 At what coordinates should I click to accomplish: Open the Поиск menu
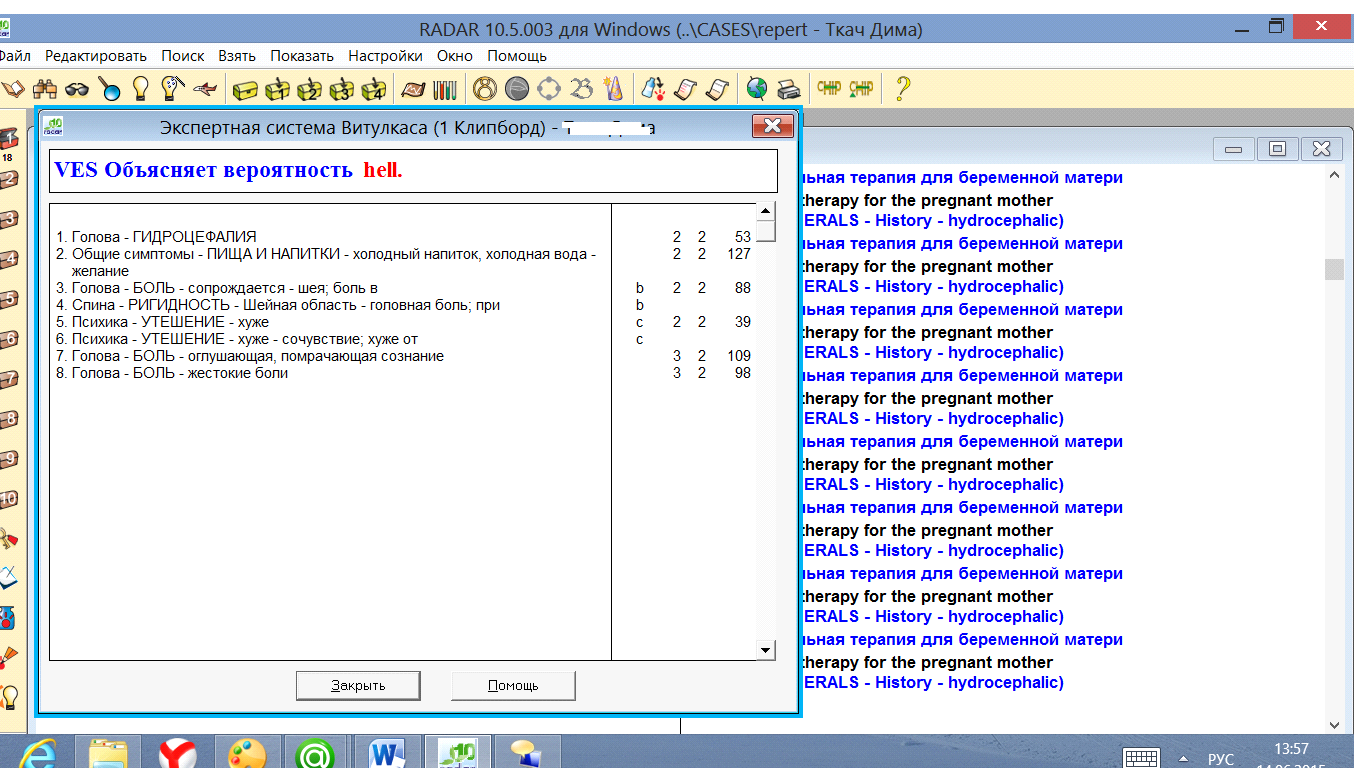point(182,56)
